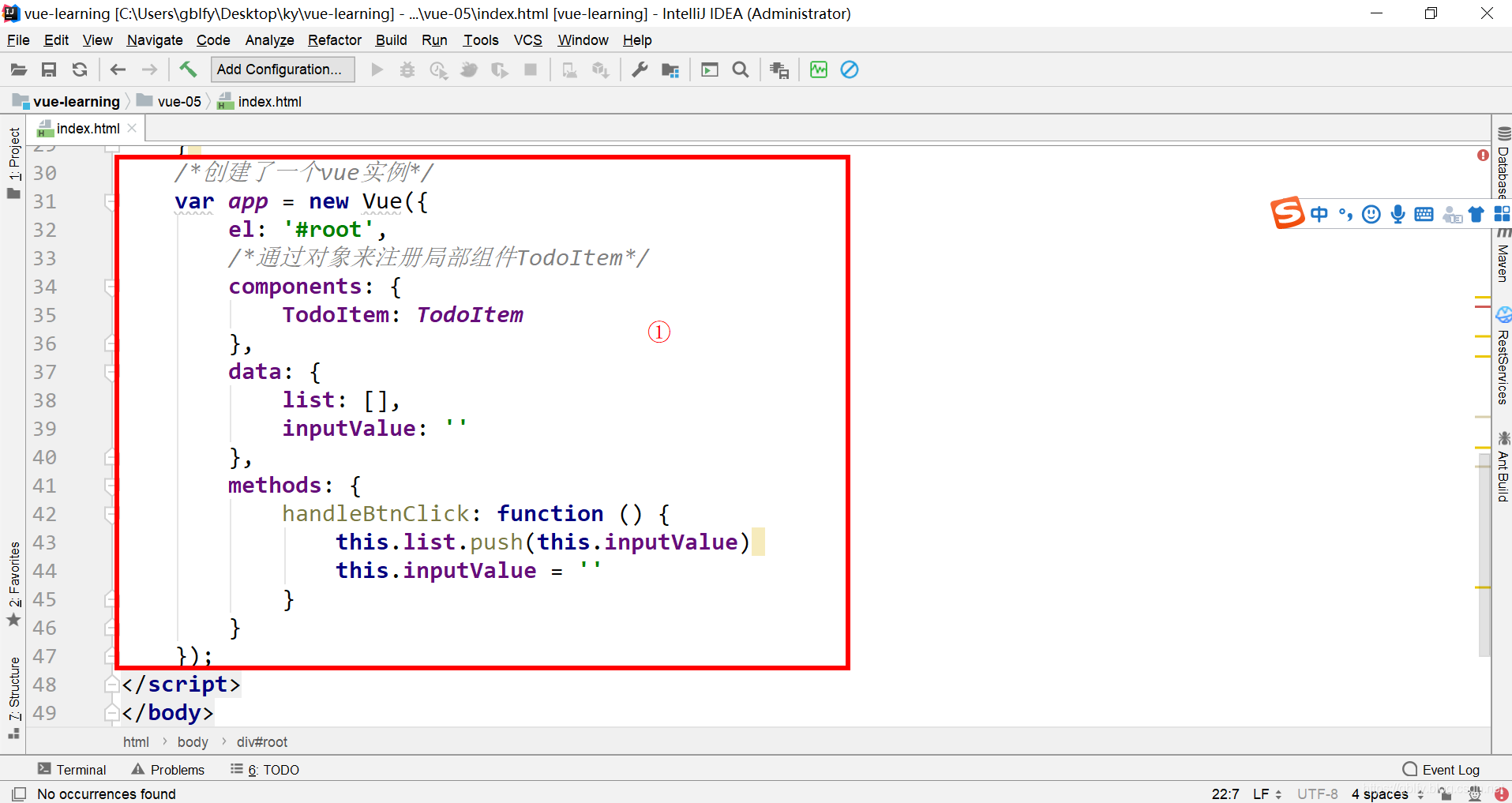Viewport: 1512px width, 803px height.
Task: Open the Project tool window
Action: point(14,163)
